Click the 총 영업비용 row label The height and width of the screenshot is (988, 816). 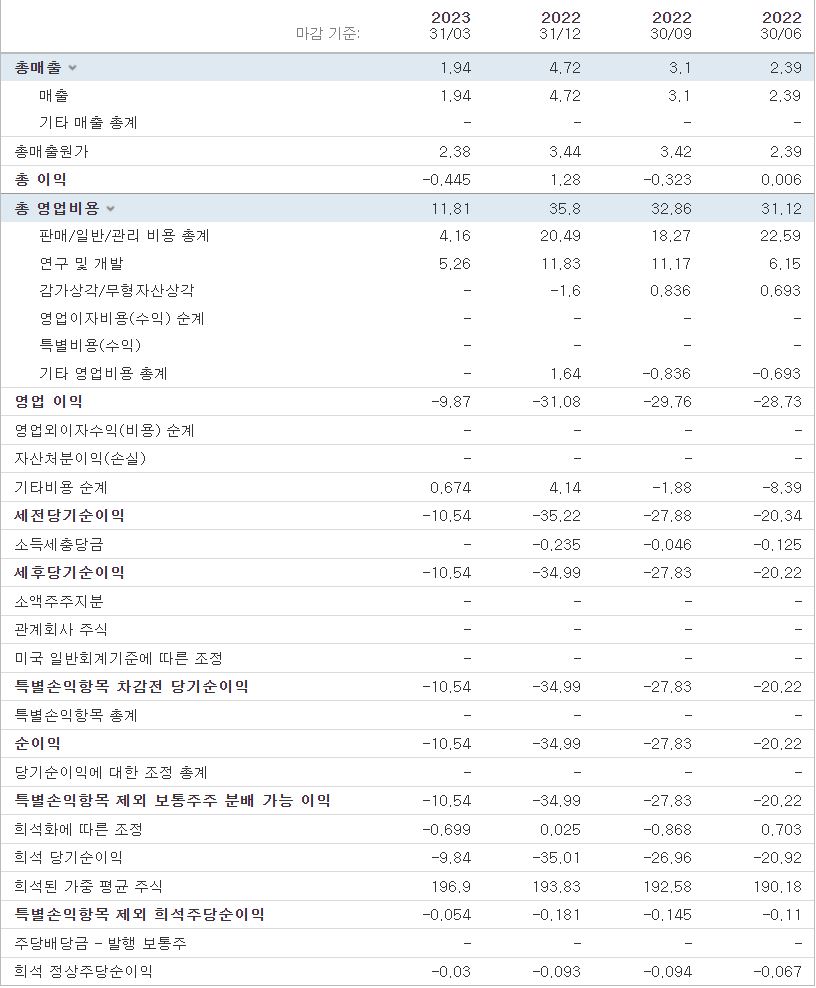tap(57, 208)
